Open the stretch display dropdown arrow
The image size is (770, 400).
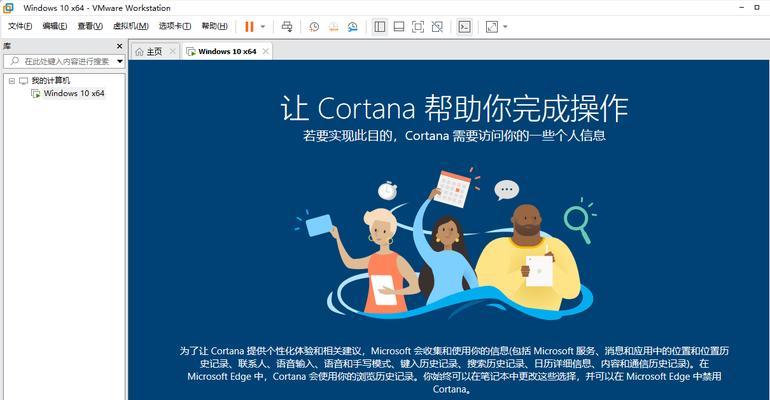tap(505, 27)
